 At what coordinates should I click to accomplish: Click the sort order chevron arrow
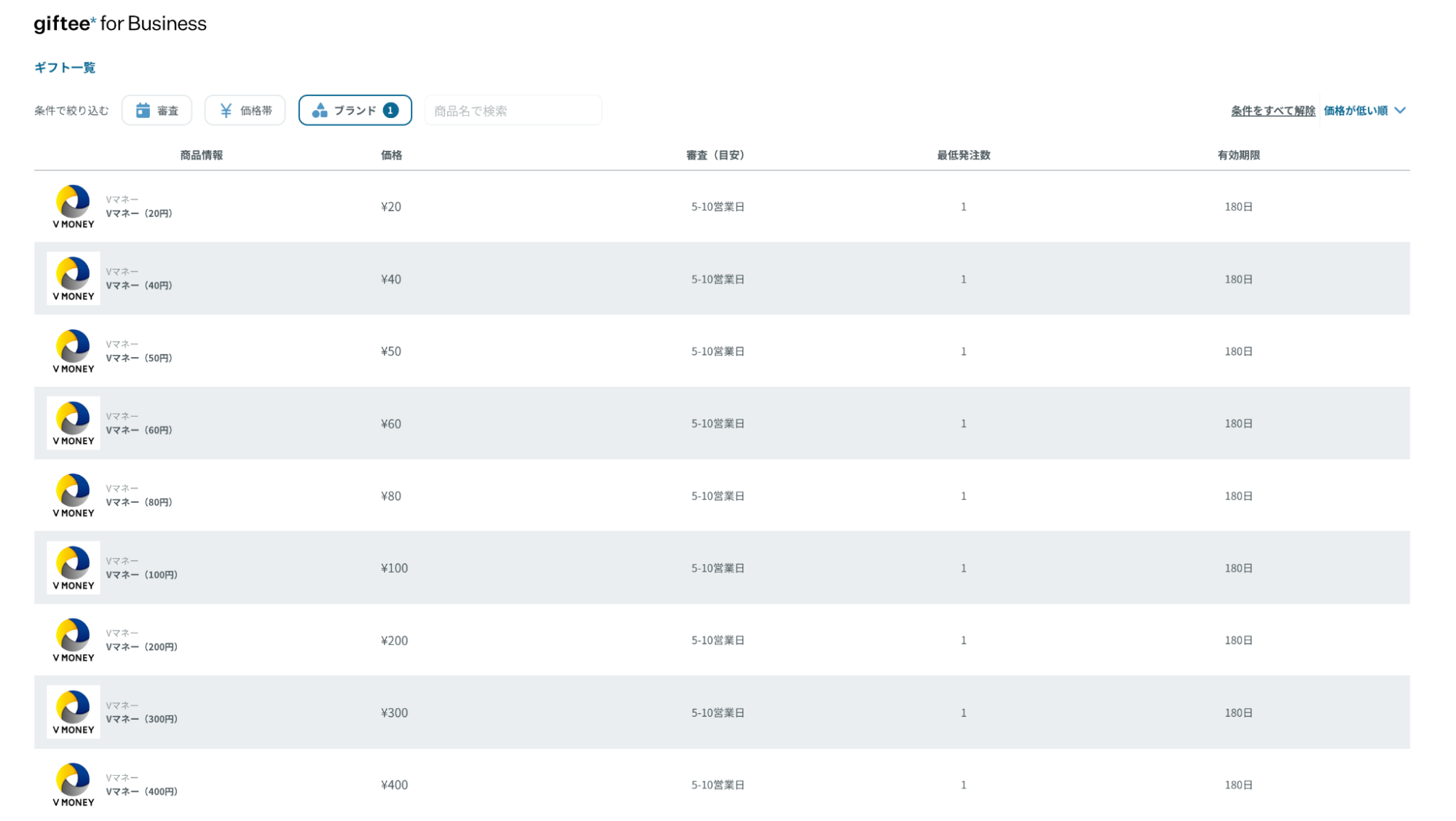[1400, 111]
